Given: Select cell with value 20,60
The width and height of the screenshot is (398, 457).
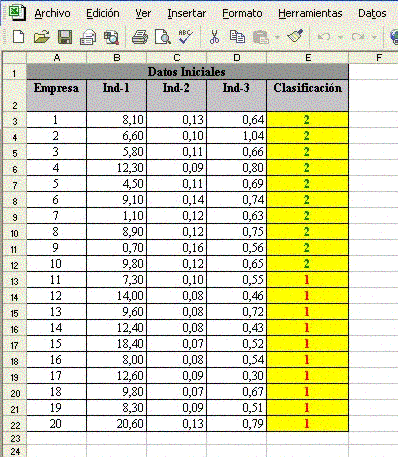Looking at the screenshot, I should coord(116,424).
